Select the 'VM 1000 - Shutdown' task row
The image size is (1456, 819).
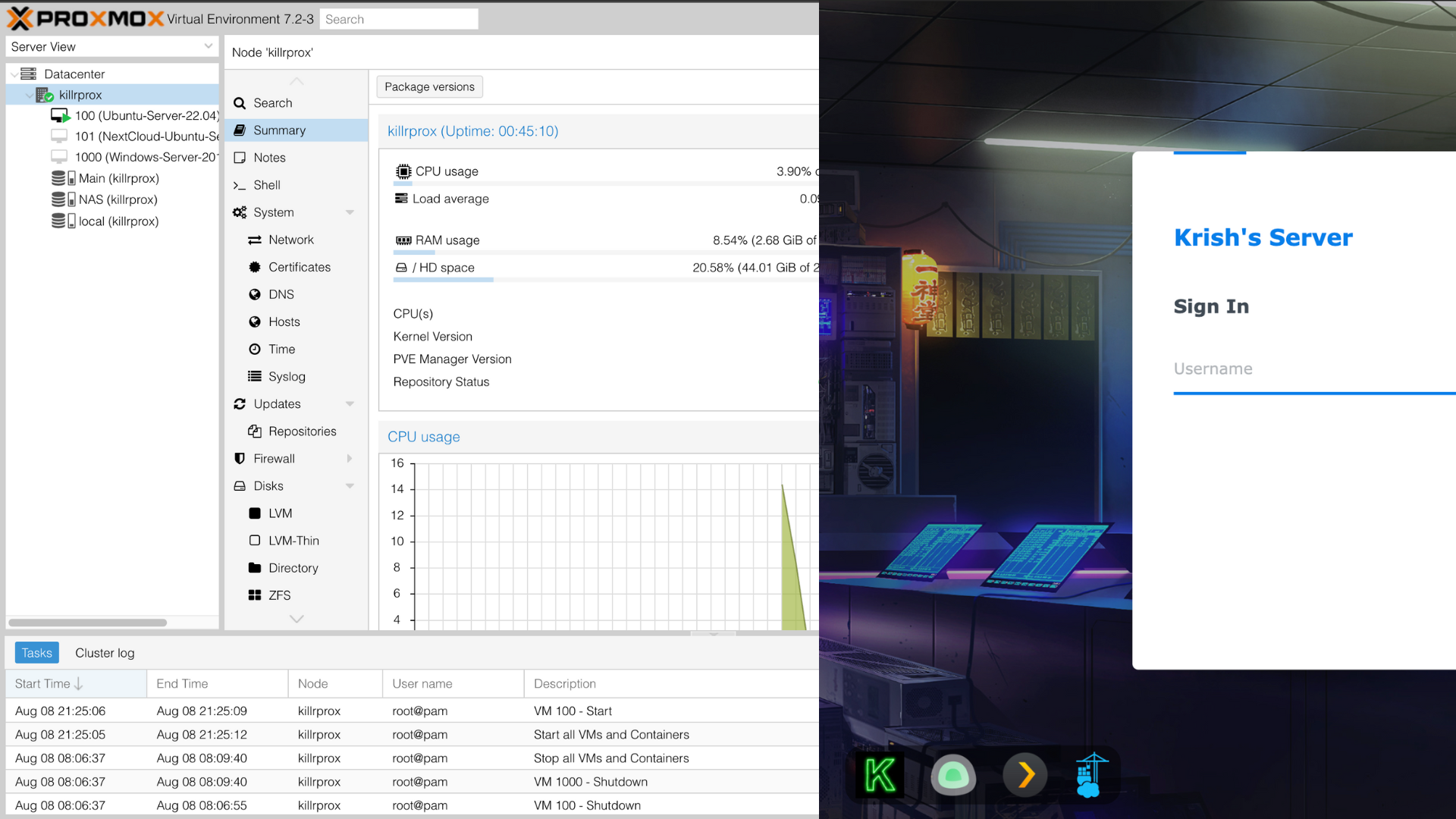[x=413, y=782]
